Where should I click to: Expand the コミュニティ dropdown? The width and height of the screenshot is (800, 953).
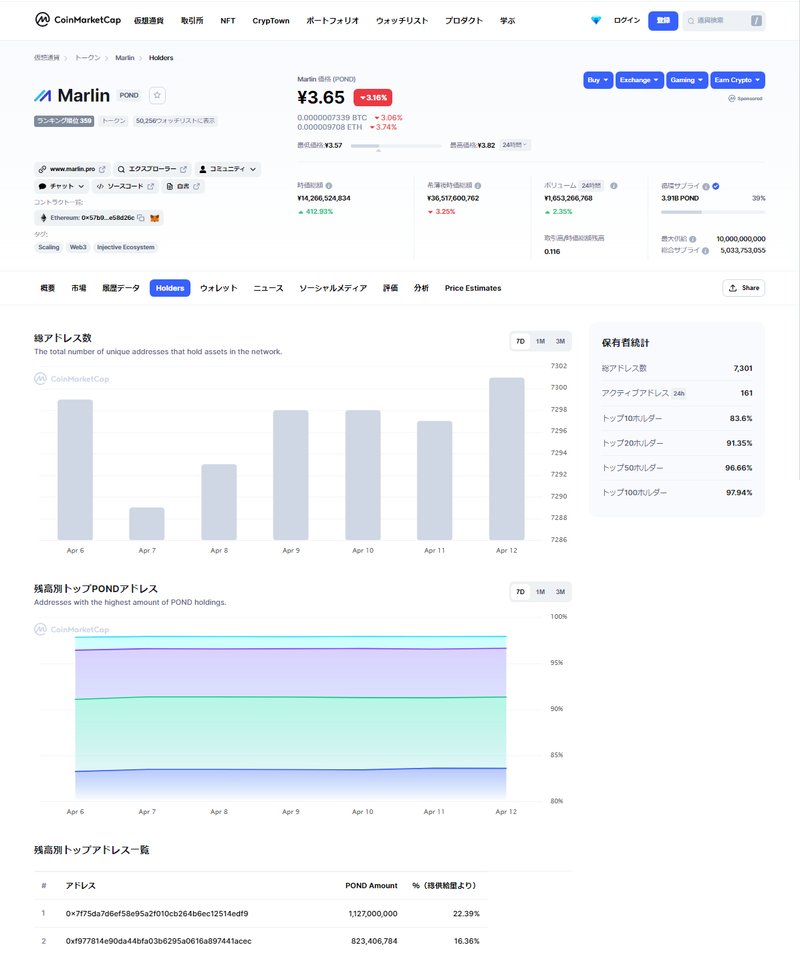[228, 169]
